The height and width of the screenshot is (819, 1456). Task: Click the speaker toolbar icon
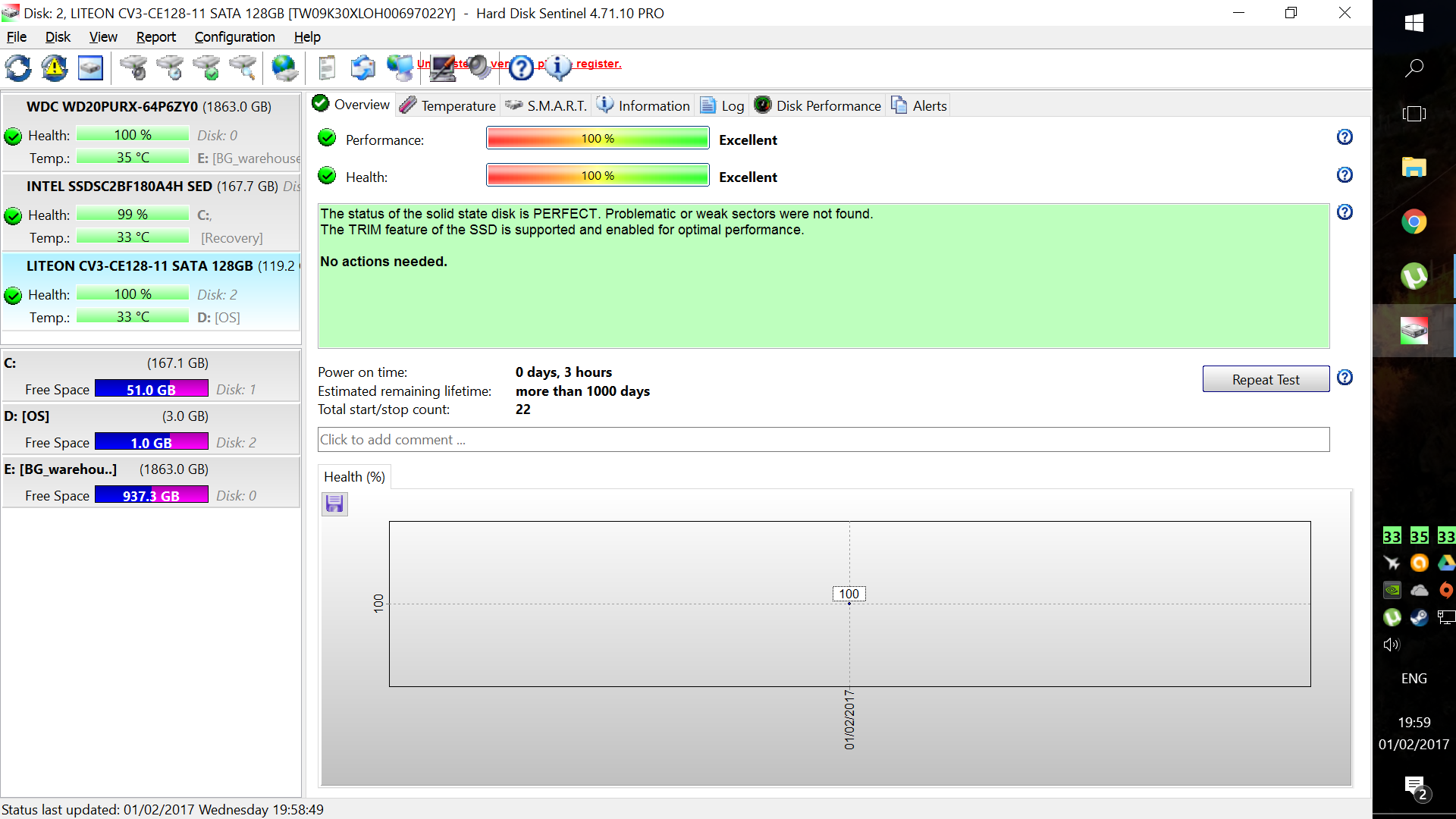[x=479, y=67]
